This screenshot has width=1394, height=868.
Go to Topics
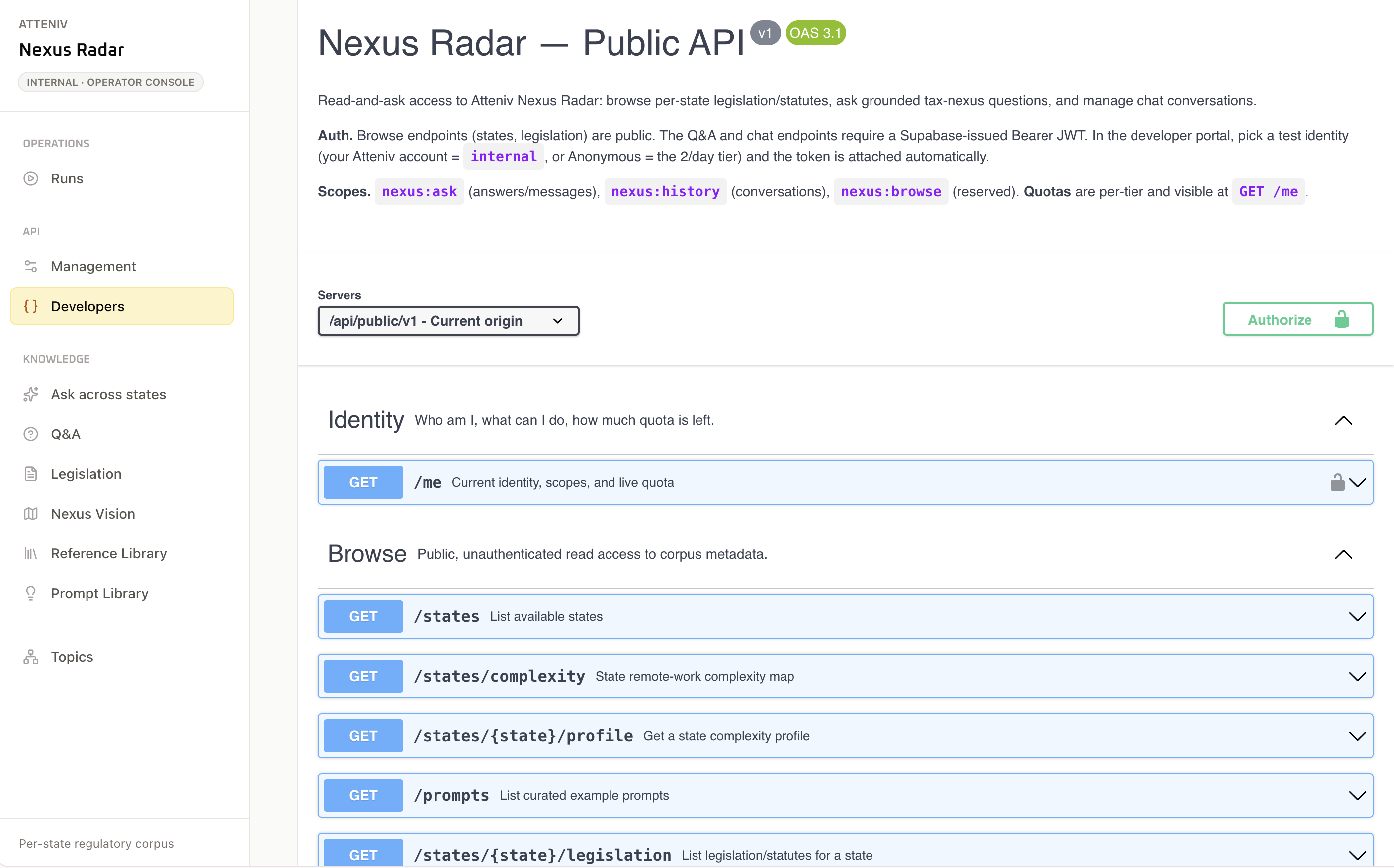pos(122,657)
